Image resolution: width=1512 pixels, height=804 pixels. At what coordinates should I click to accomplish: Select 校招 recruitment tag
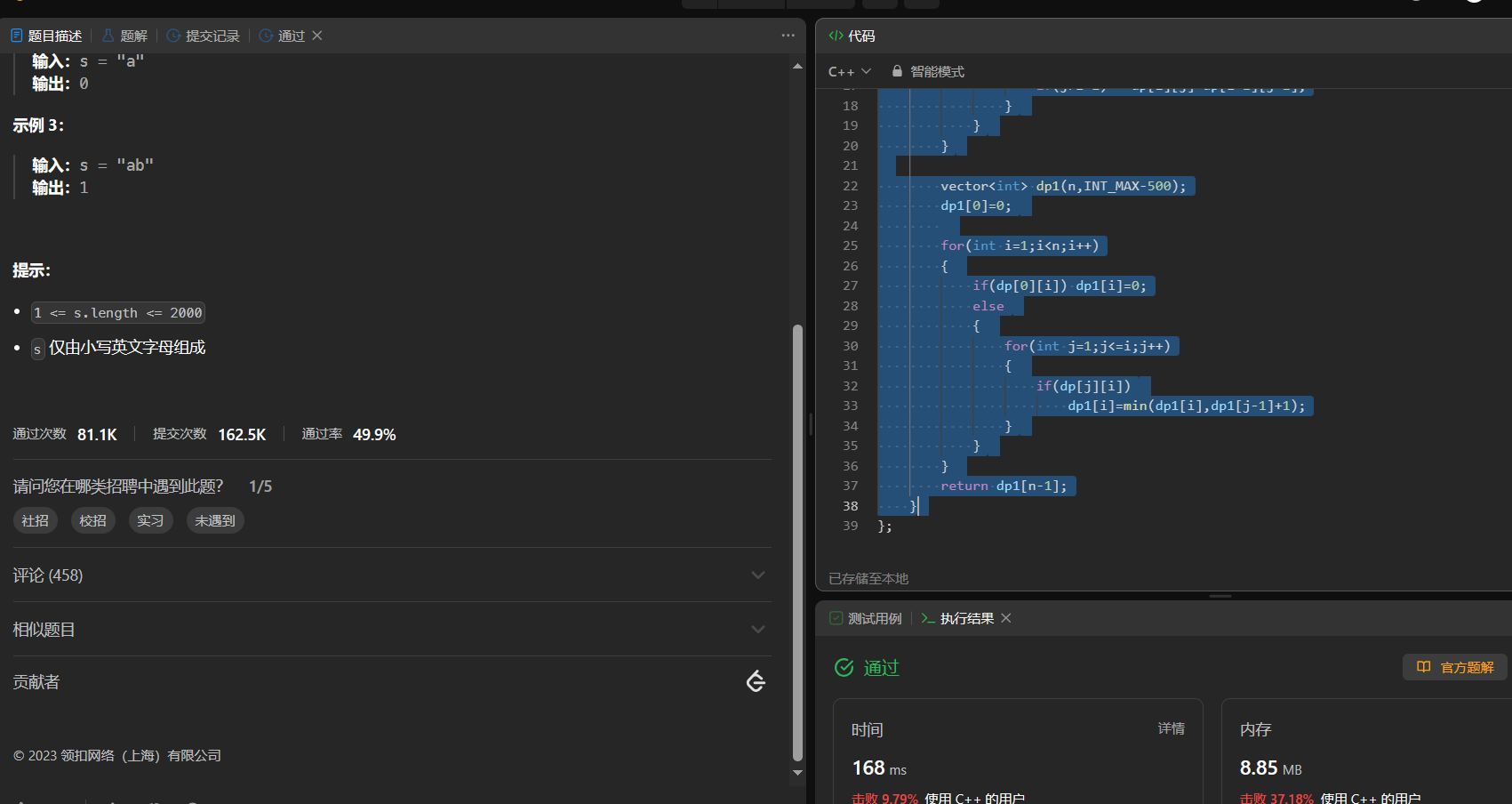coord(92,520)
